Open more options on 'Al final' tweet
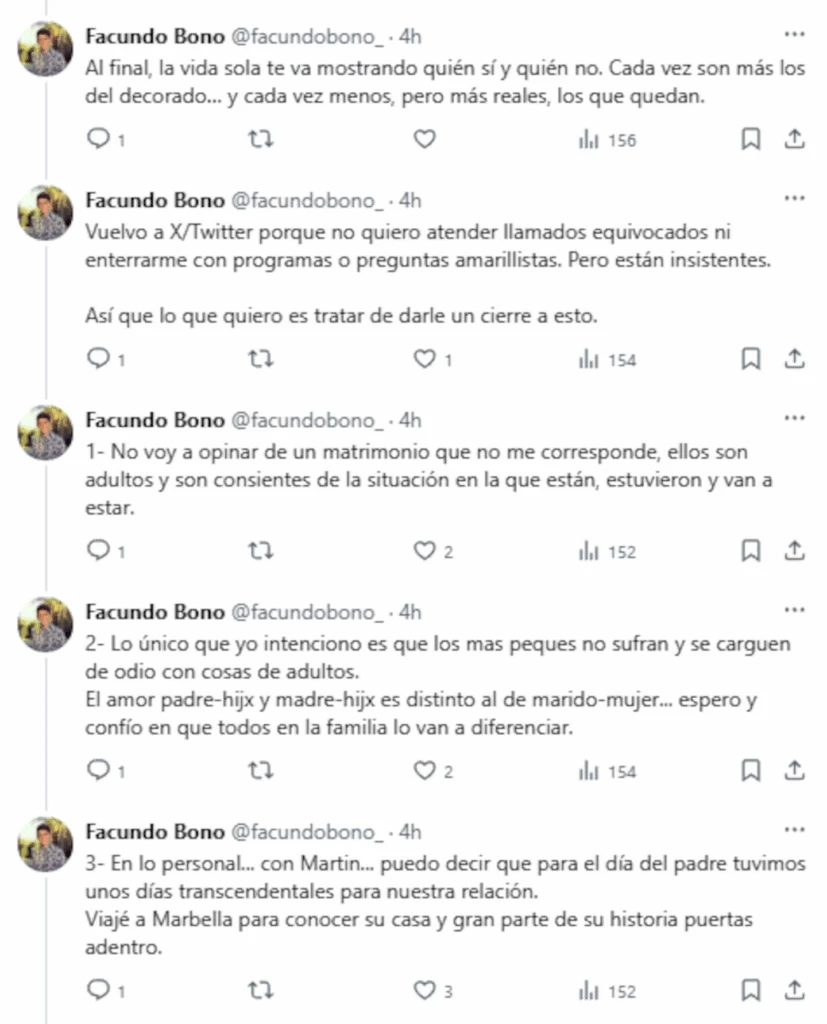 [794, 35]
